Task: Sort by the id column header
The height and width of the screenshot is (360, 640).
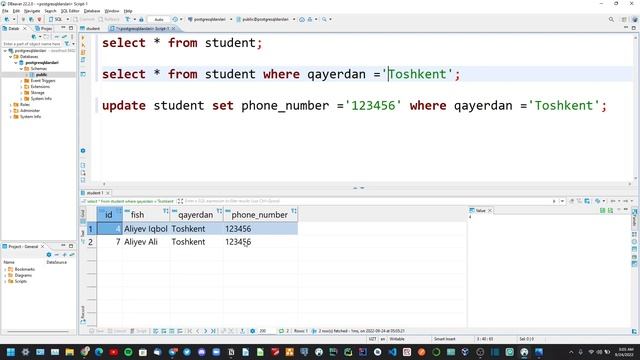Action: tap(109, 215)
